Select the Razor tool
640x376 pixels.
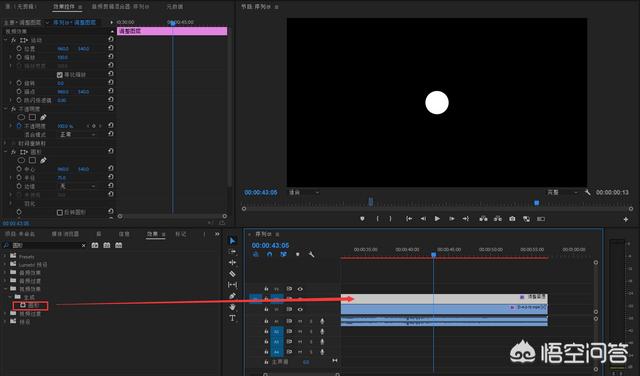click(x=232, y=274)
